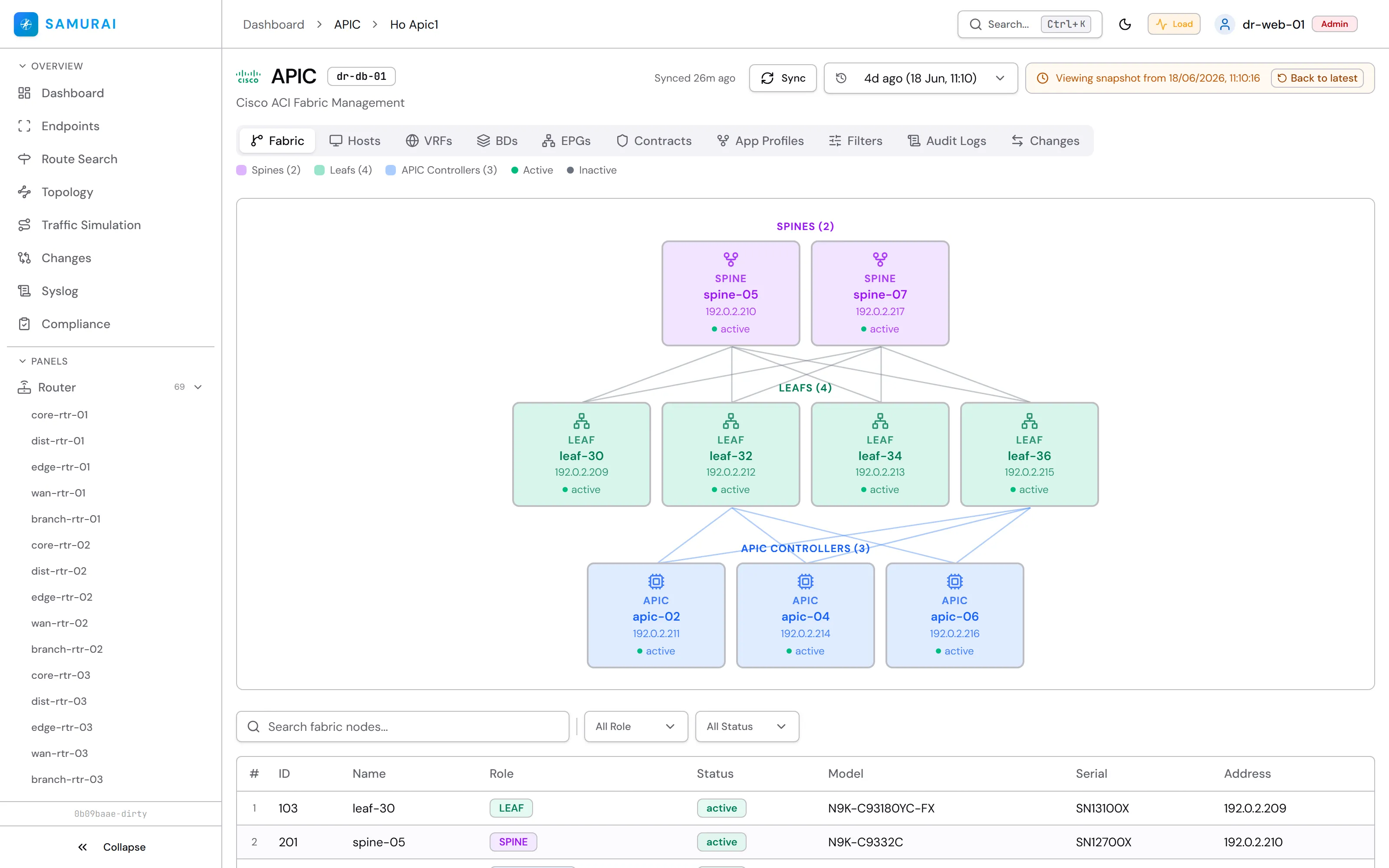This screenshot has height=868, width=1389.
Task: Click the Cisco logo icon
Action: pos(249,76)
